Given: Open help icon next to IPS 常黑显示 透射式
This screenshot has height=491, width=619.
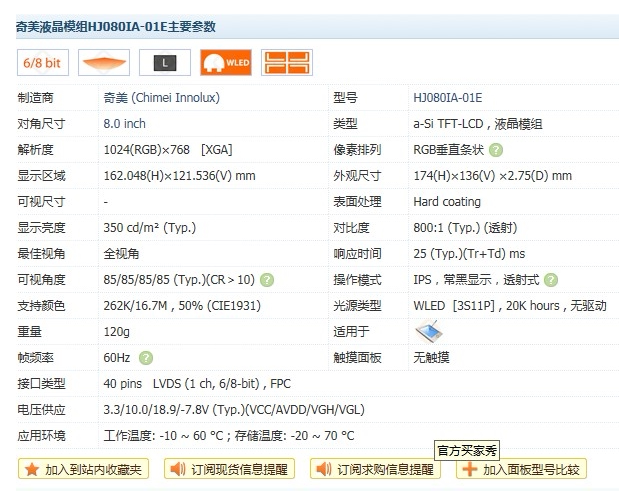Looking at the screenshot, I should (551, 280).
